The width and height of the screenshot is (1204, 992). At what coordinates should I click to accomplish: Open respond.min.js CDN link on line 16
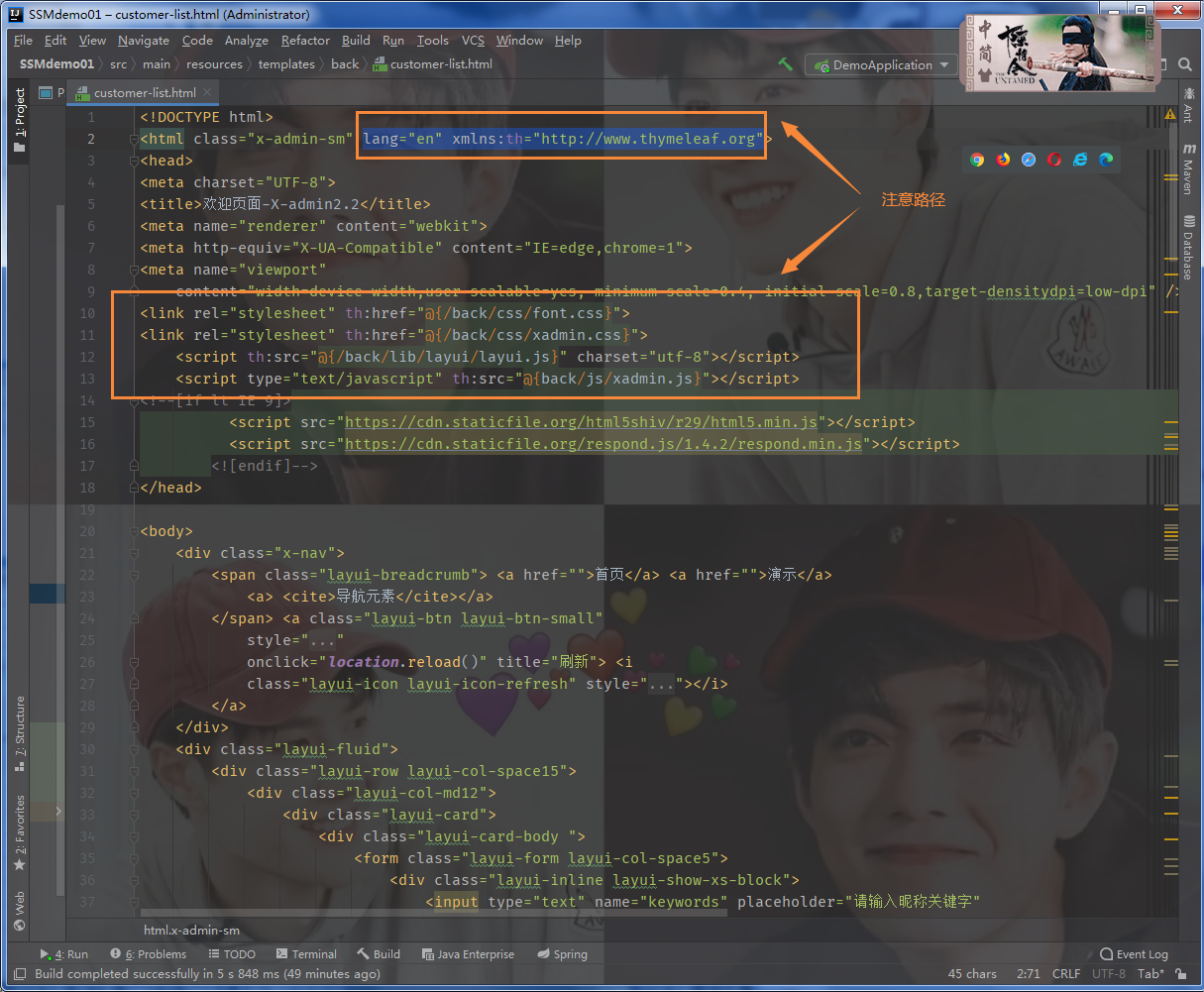602,444
